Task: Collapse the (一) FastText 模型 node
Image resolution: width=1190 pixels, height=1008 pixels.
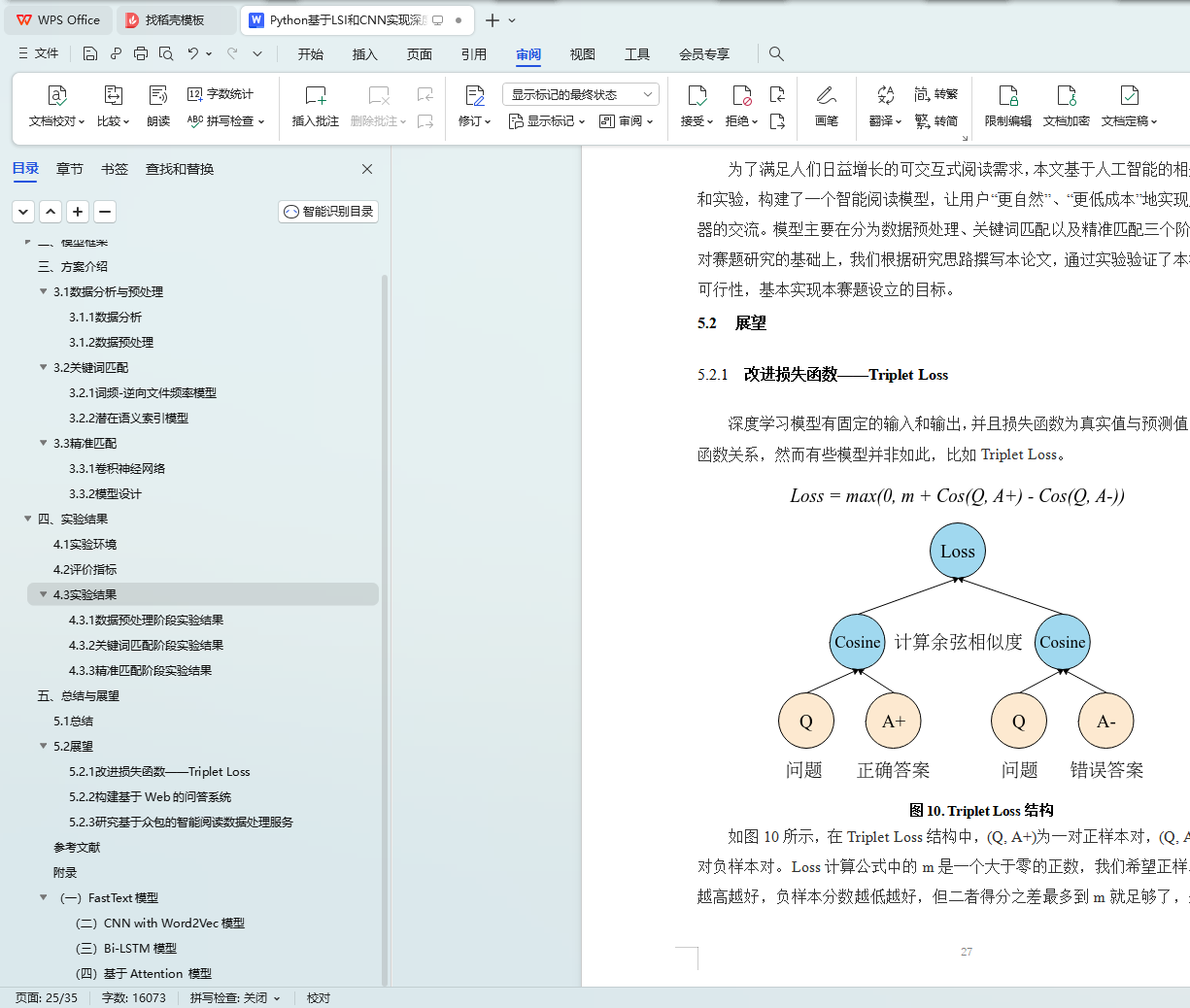Action: tap(43, 897)
